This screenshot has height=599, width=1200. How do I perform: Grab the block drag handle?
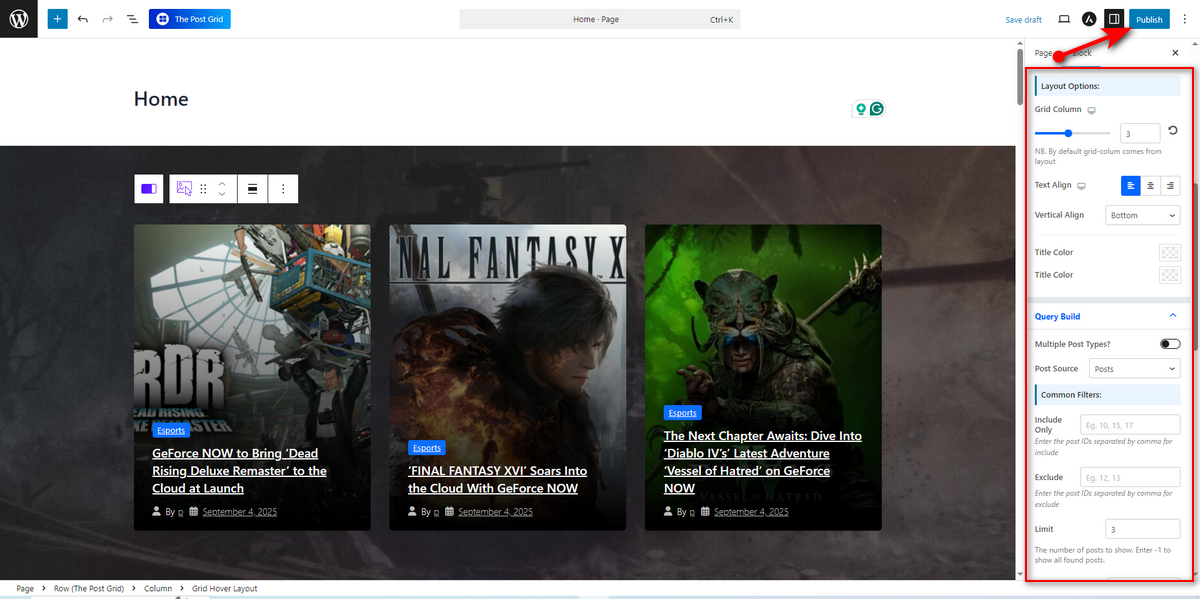pos(203,188)
